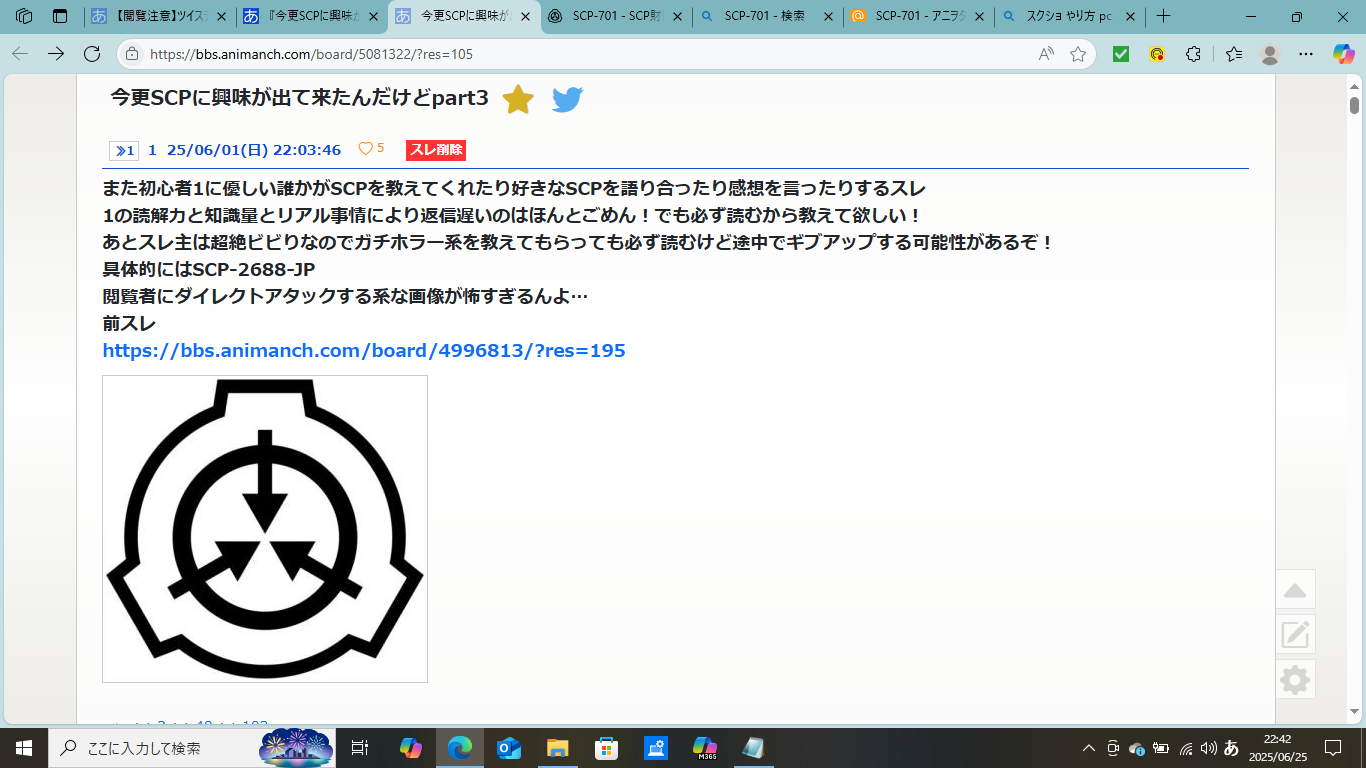Open the notification center icon
The width and height of the screenshot is (1366, 768).
(x=1333, y=748)
